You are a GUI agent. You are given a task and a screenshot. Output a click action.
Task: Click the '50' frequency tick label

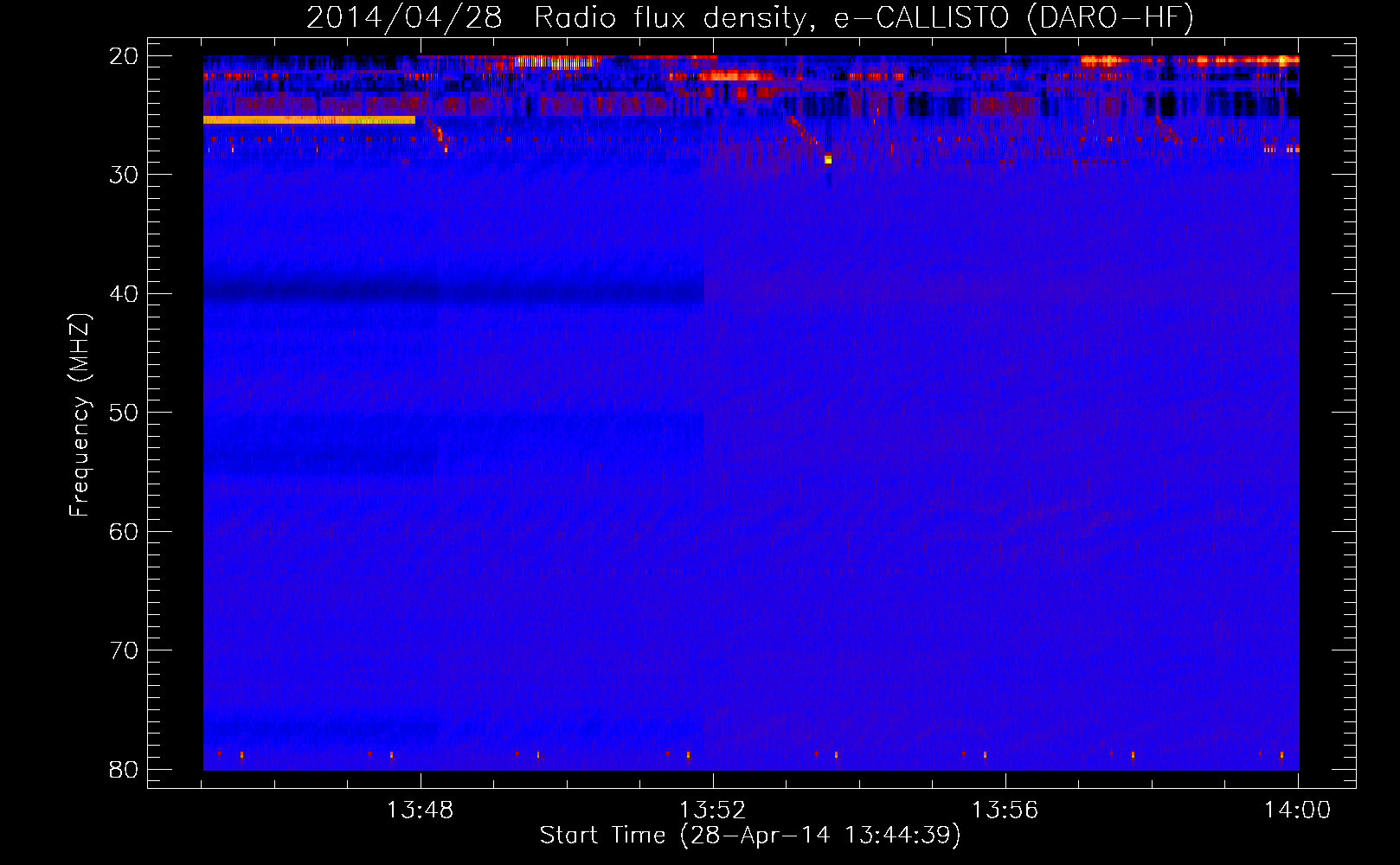124,413
